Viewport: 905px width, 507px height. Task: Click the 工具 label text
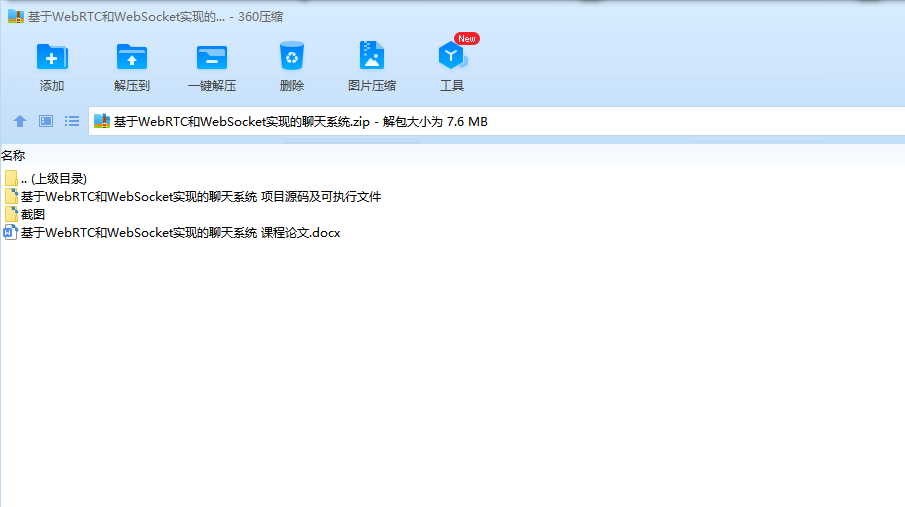click(x=452, y=86)
